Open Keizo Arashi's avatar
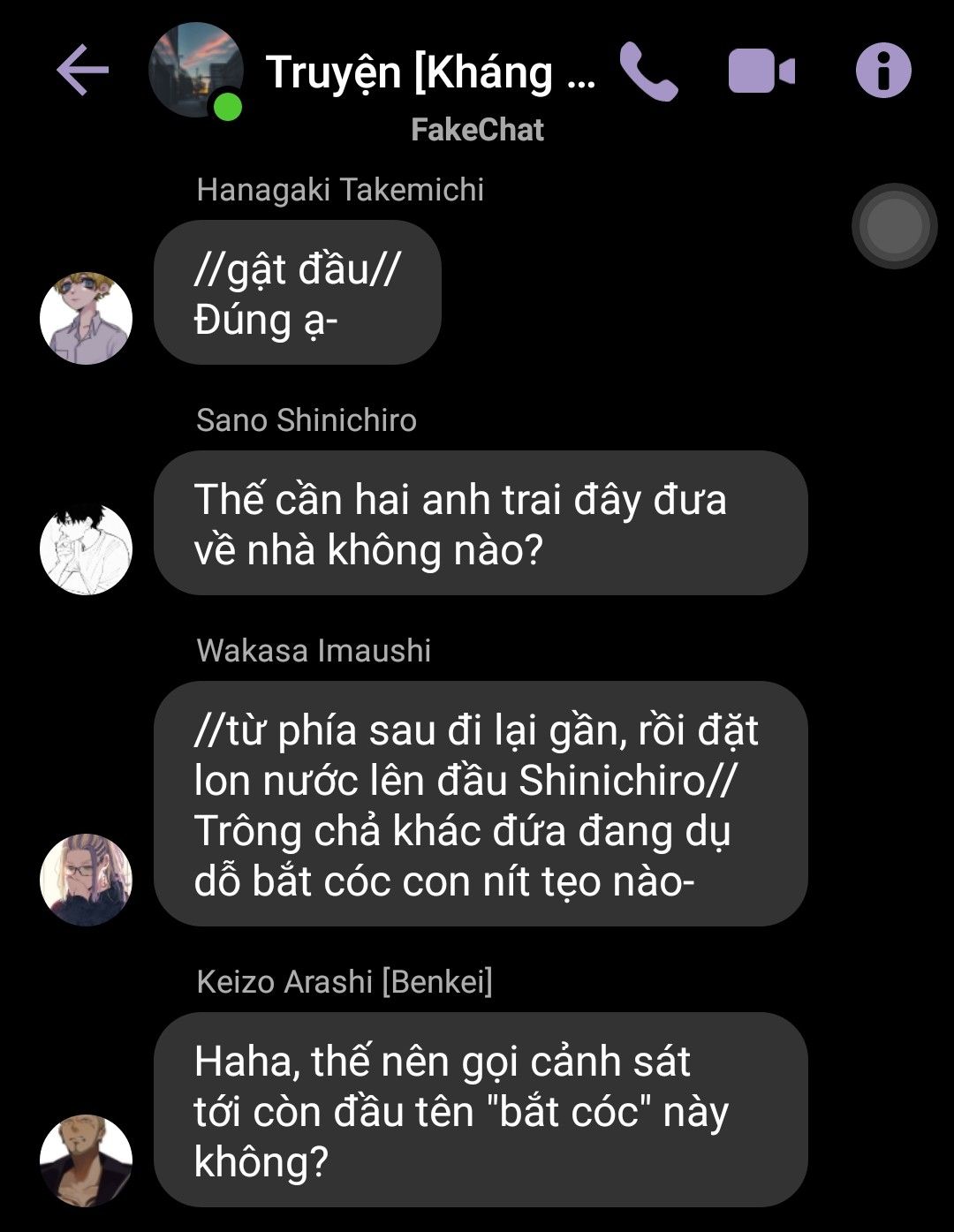 [86, 1160]
